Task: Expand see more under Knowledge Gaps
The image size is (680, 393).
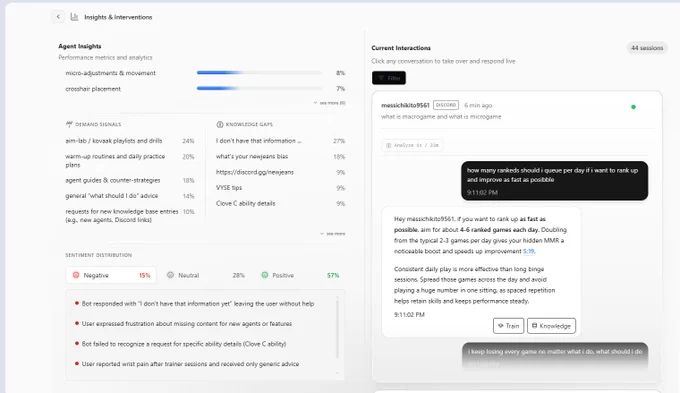Action: pyautogui.click(x=333, y=234)
